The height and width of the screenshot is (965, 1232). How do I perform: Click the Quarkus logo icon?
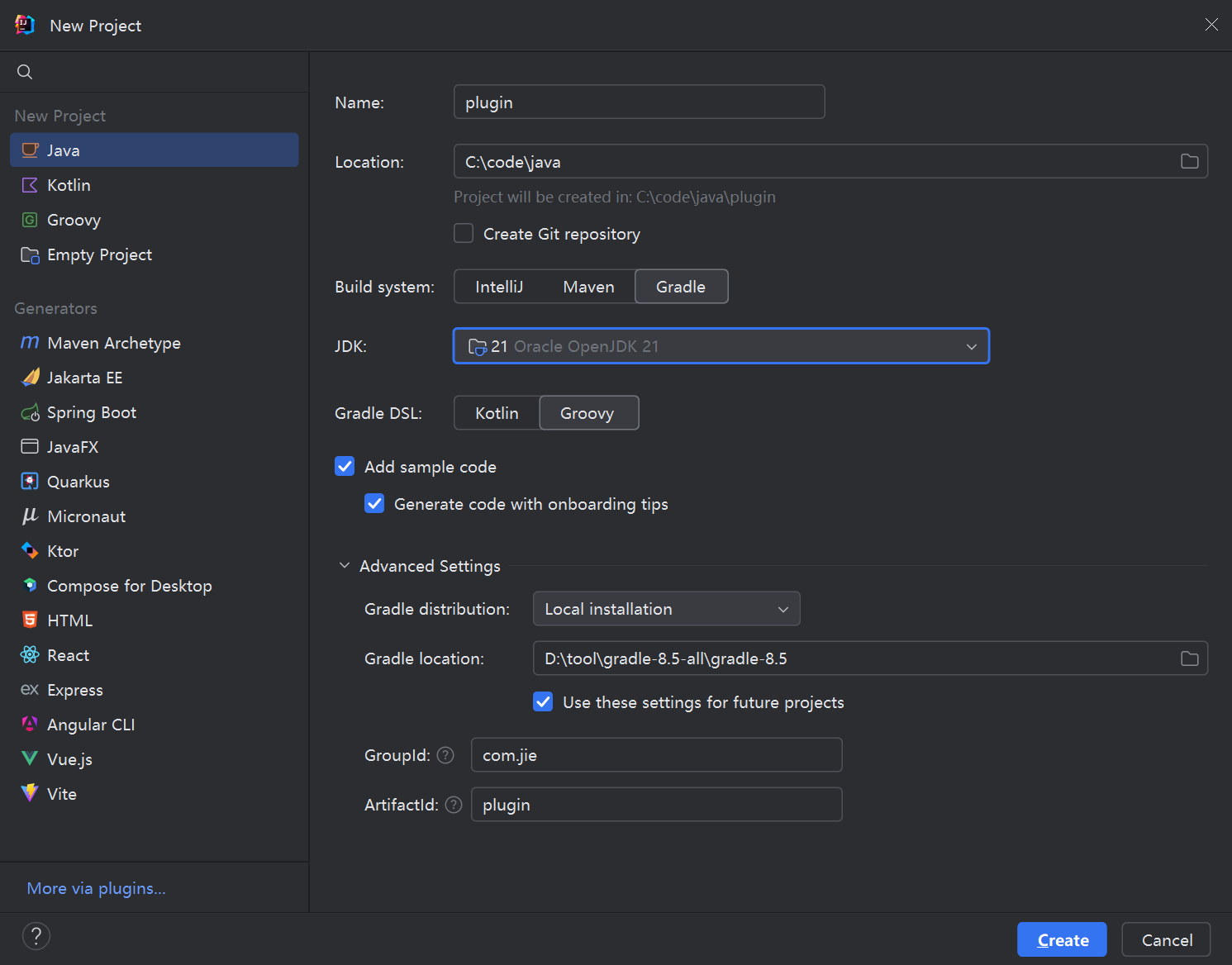pyautogui.click(x=30, y=482)
